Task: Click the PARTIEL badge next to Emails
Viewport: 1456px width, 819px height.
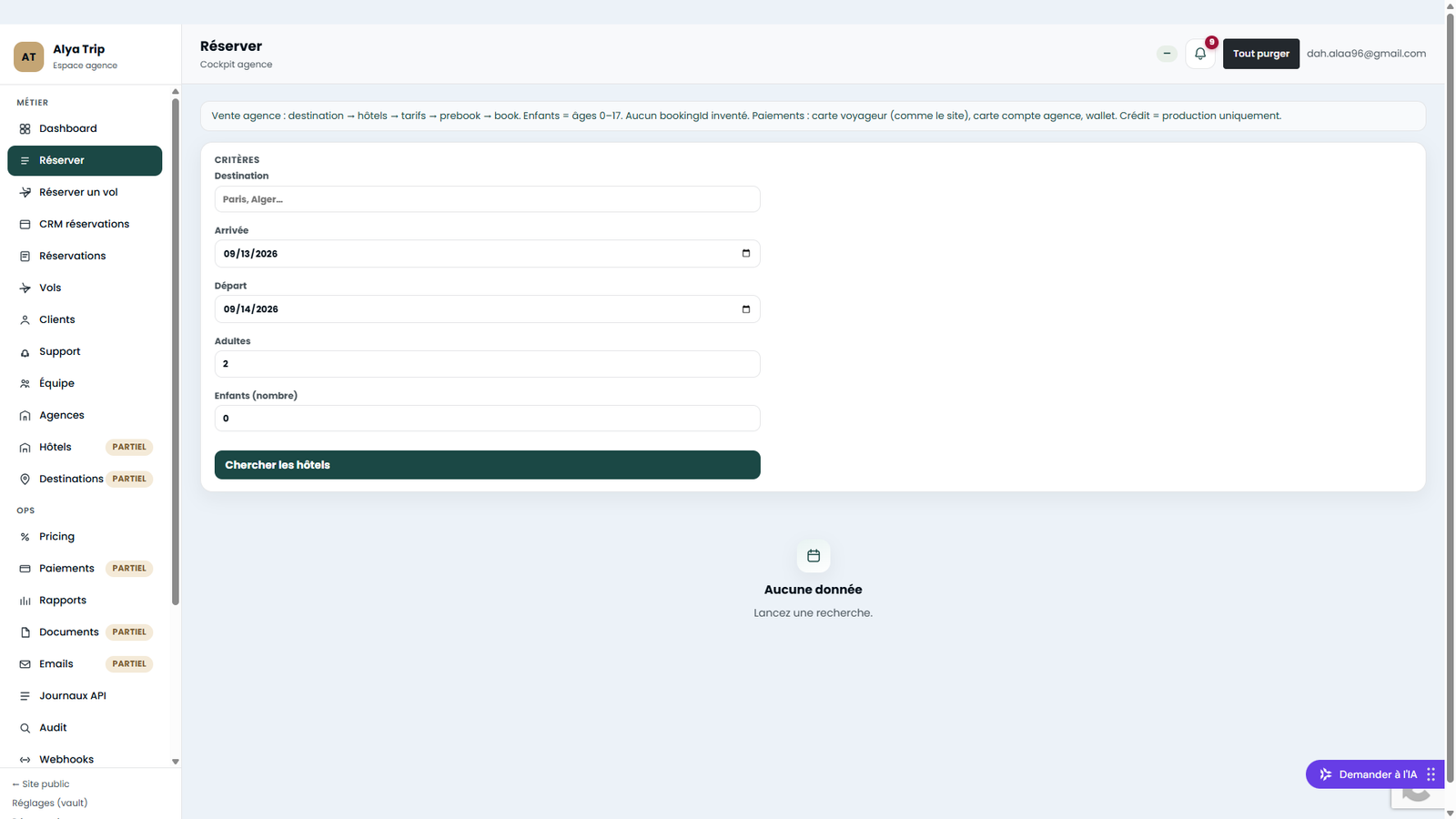Action: click(x=129, y=664)
